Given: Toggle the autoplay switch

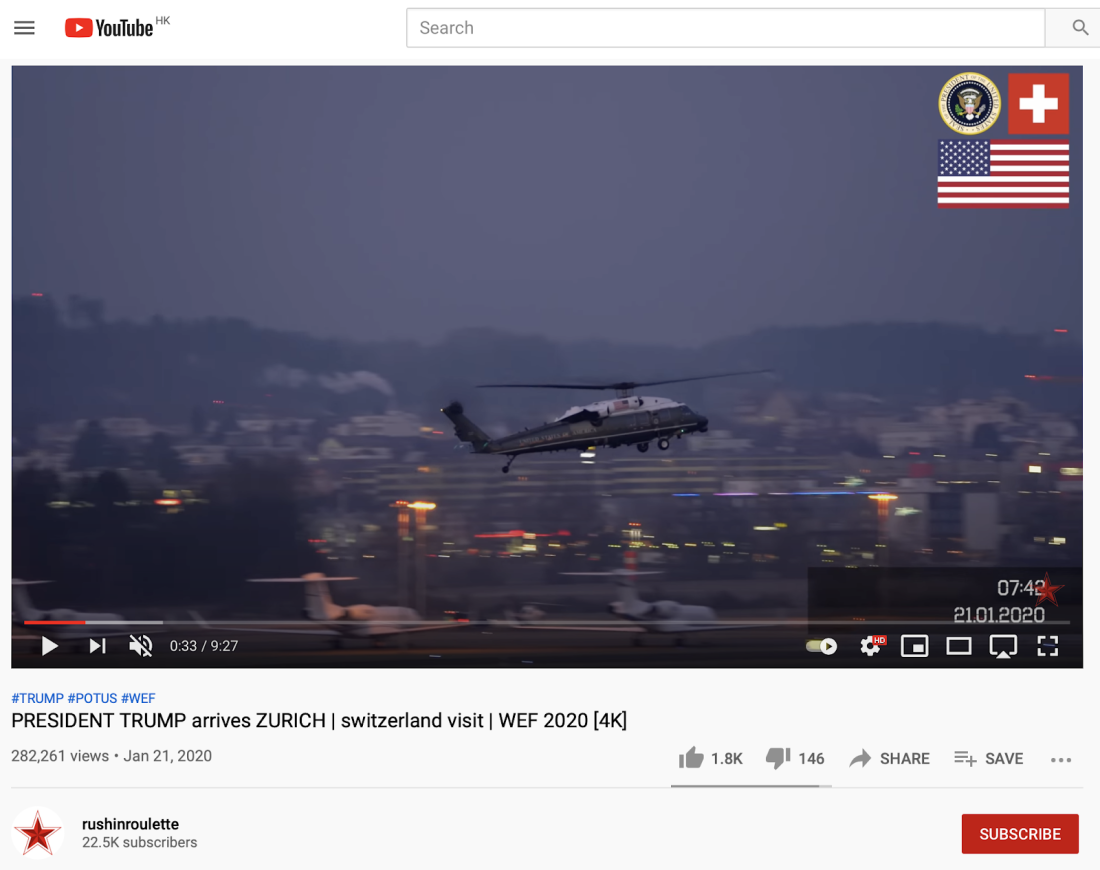Looking at the screenshot, I should click(821, 646).
